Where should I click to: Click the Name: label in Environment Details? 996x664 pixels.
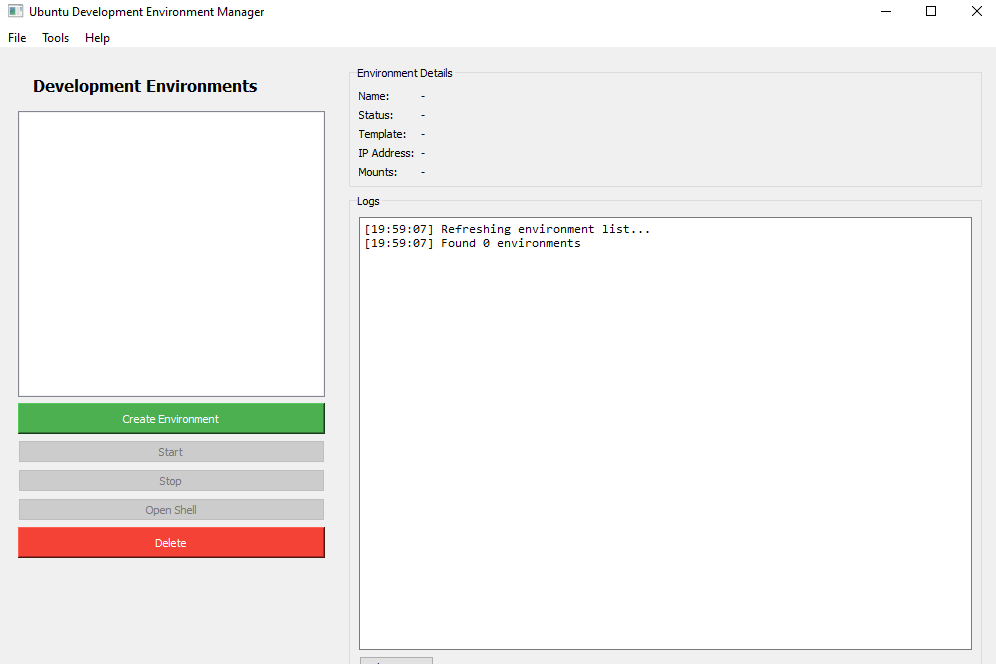[374, 97]
